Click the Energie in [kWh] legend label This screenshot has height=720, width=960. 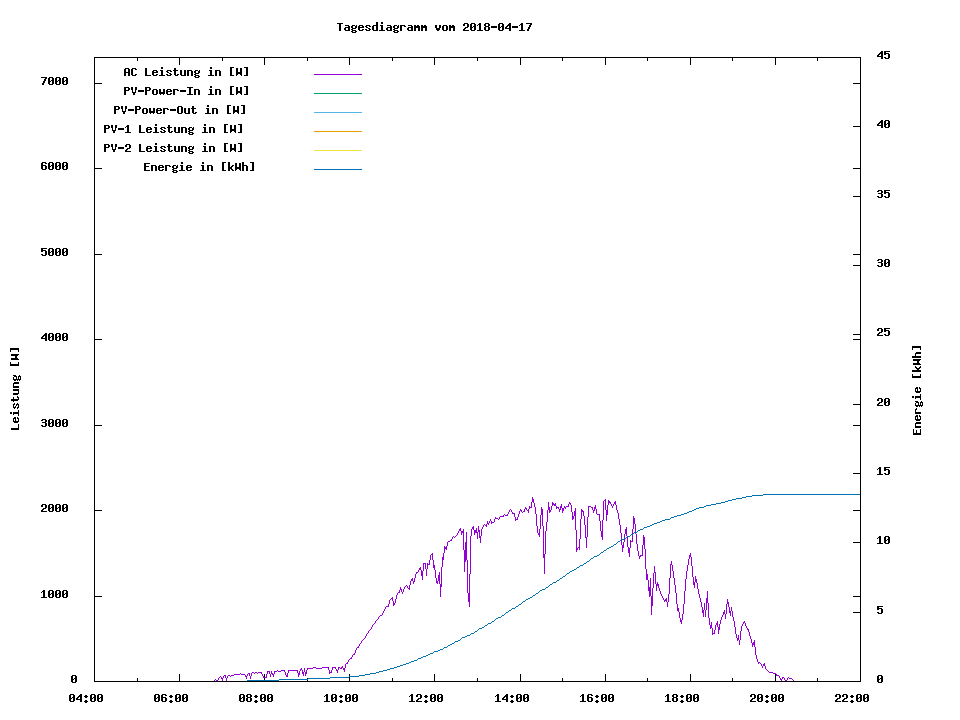(x=199, y=167)
